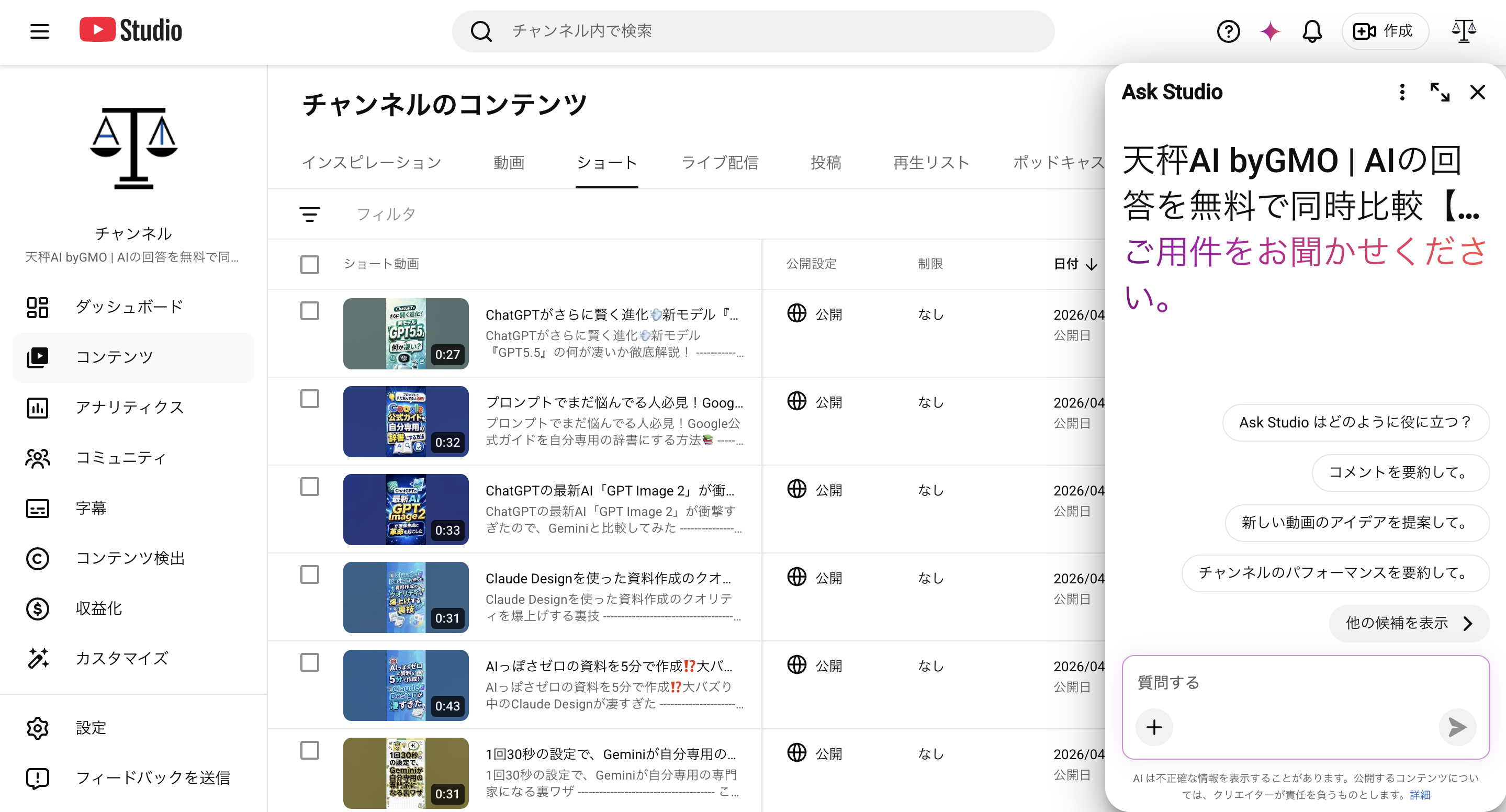This screenshot has width=1506, height=812.
Task: Click 'Ask Studio はどのように役に立つ？' suggestion
Action: click(x=1355, y=423)
